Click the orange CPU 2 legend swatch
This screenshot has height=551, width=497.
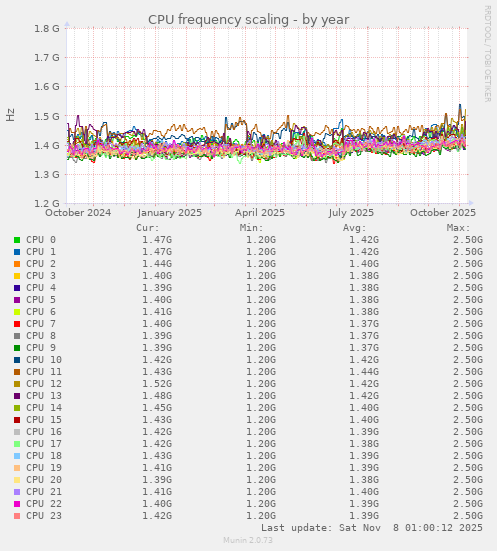tap(17, 264)
